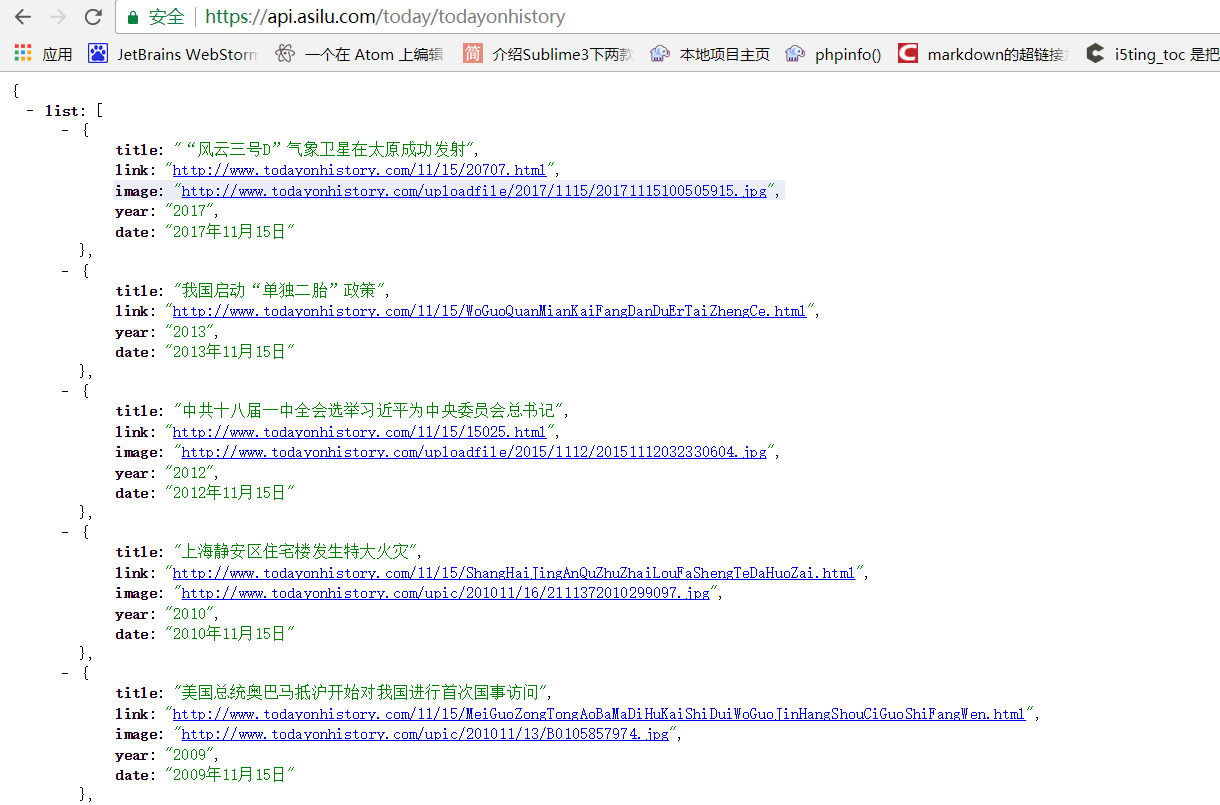Click the browser back arrow

(x=23, y=17)
